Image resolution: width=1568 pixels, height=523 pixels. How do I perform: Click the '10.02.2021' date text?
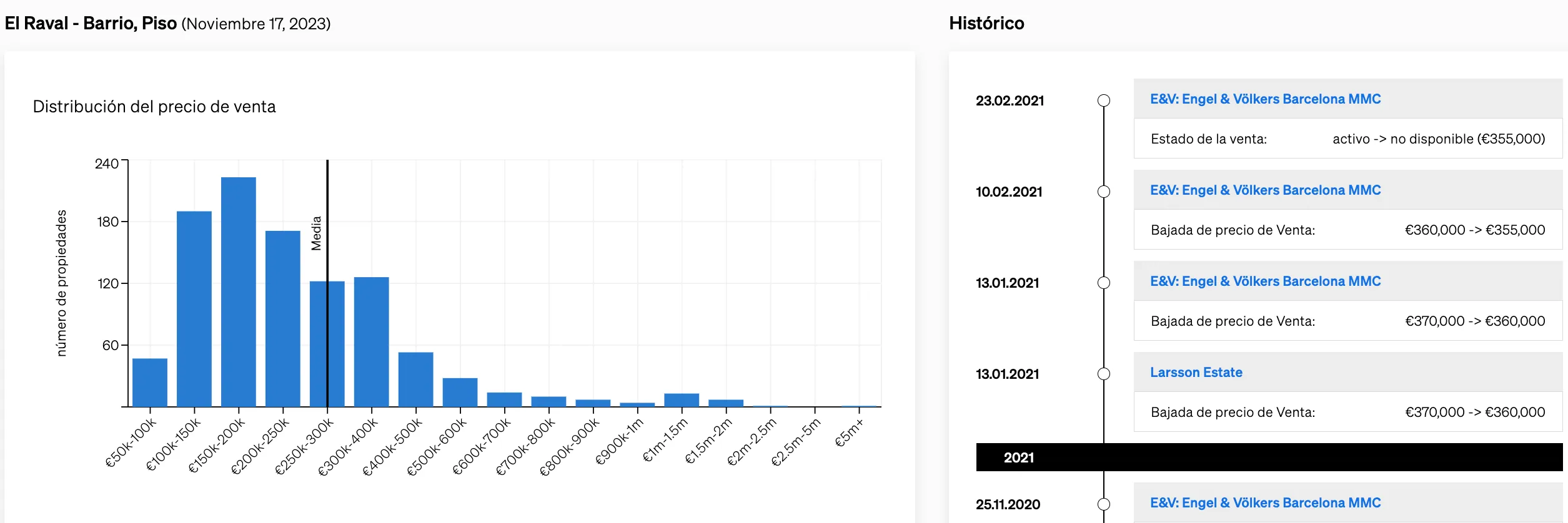pyautogui.click(x=1010, y=192)
